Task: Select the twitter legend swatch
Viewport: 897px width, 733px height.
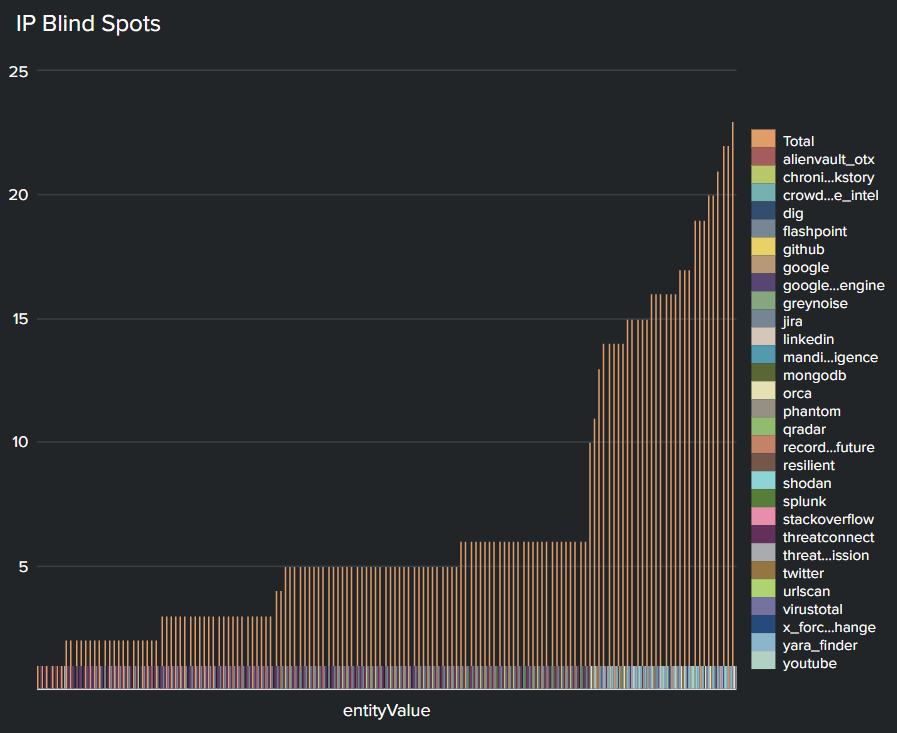Action: [763, 571]
